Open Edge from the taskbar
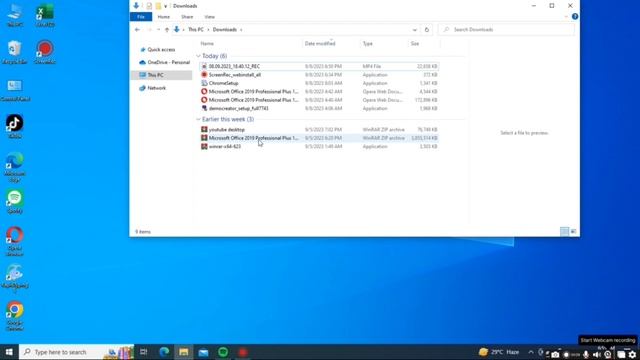 (164, 352)
